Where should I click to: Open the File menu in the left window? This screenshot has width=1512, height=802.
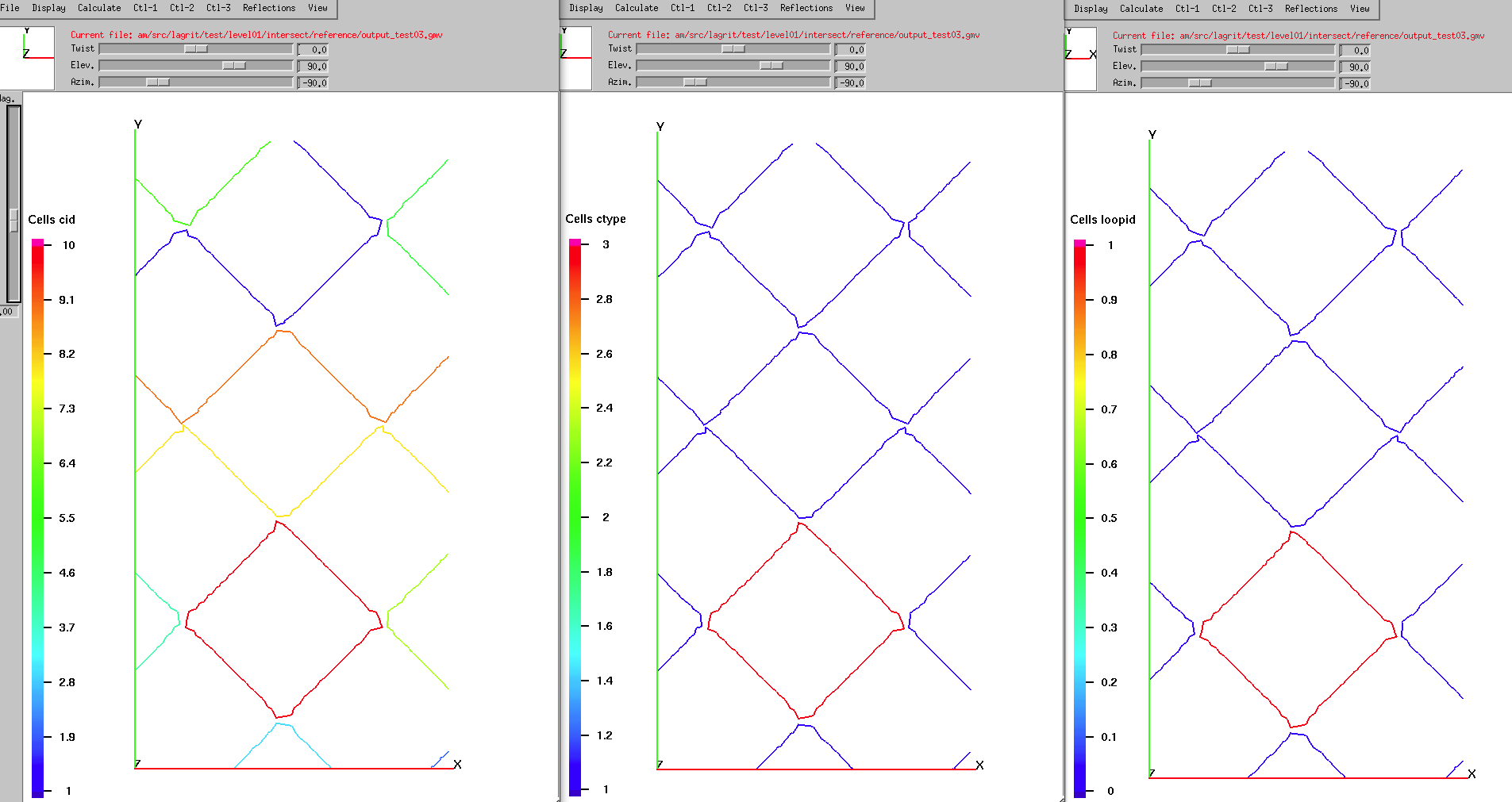(10, 8)
